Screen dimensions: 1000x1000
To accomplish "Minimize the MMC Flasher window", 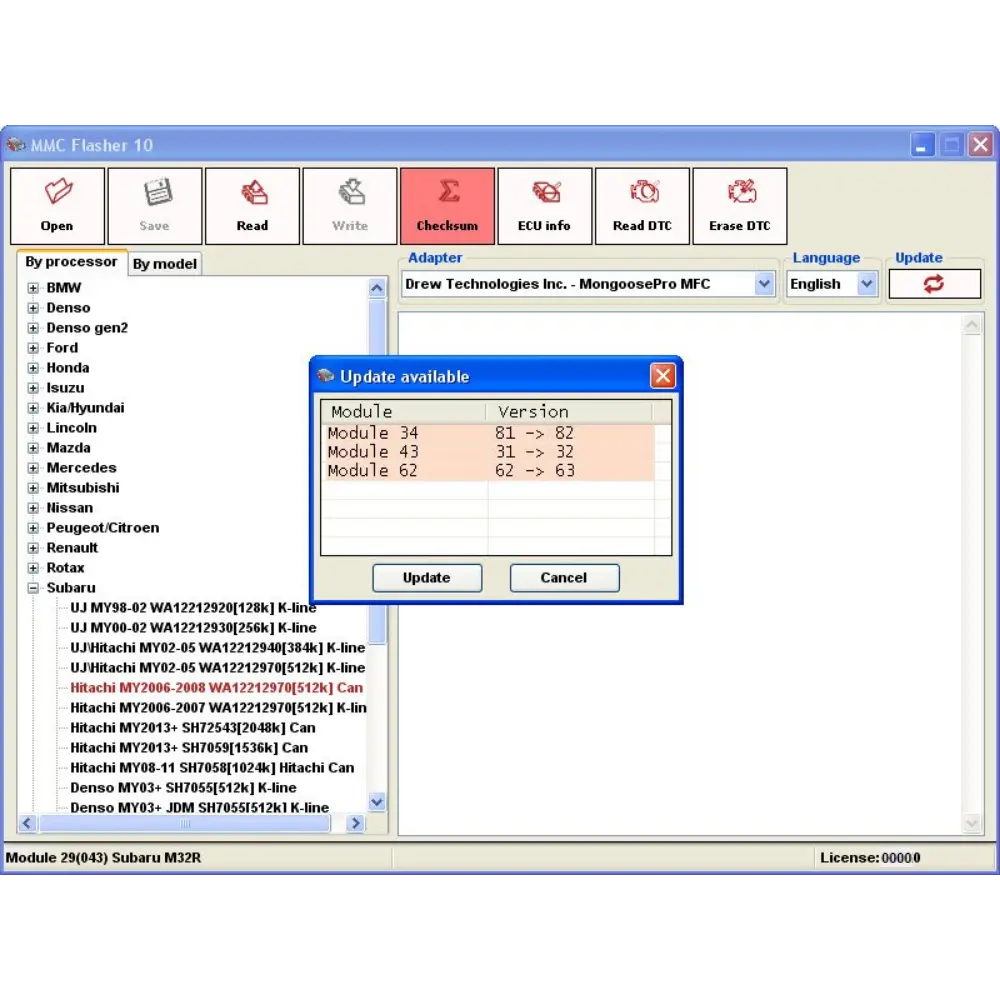I will tap(922, 145).
